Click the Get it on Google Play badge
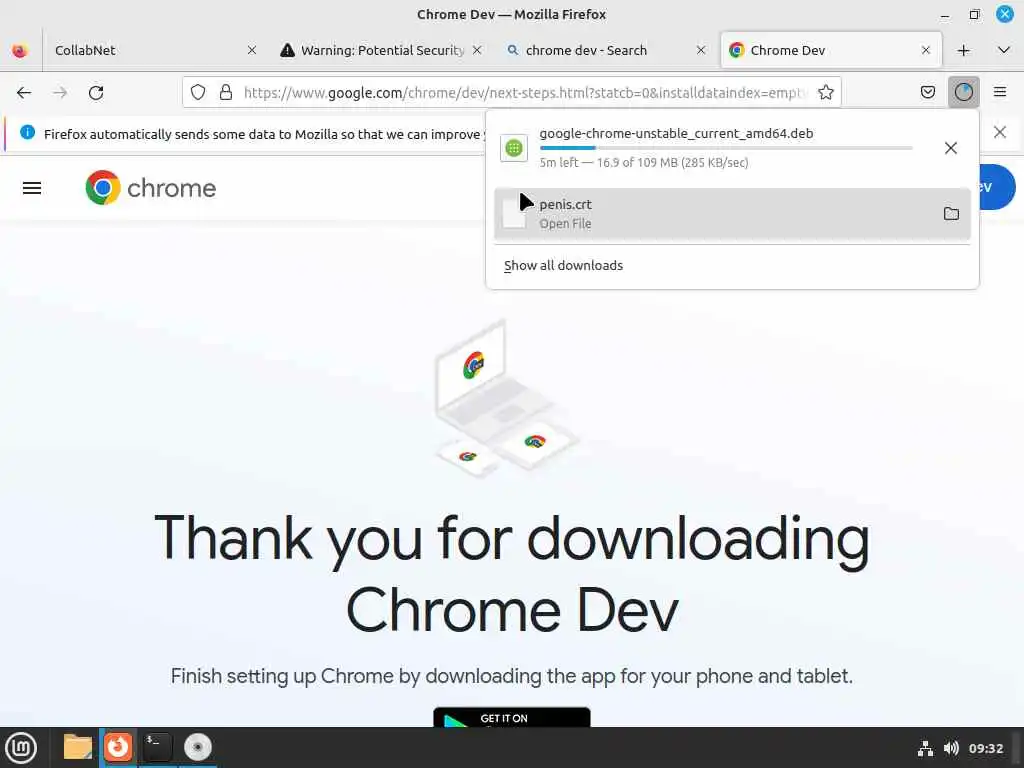The width and height of the screenshot is (1024, 768). pos(511,718)
